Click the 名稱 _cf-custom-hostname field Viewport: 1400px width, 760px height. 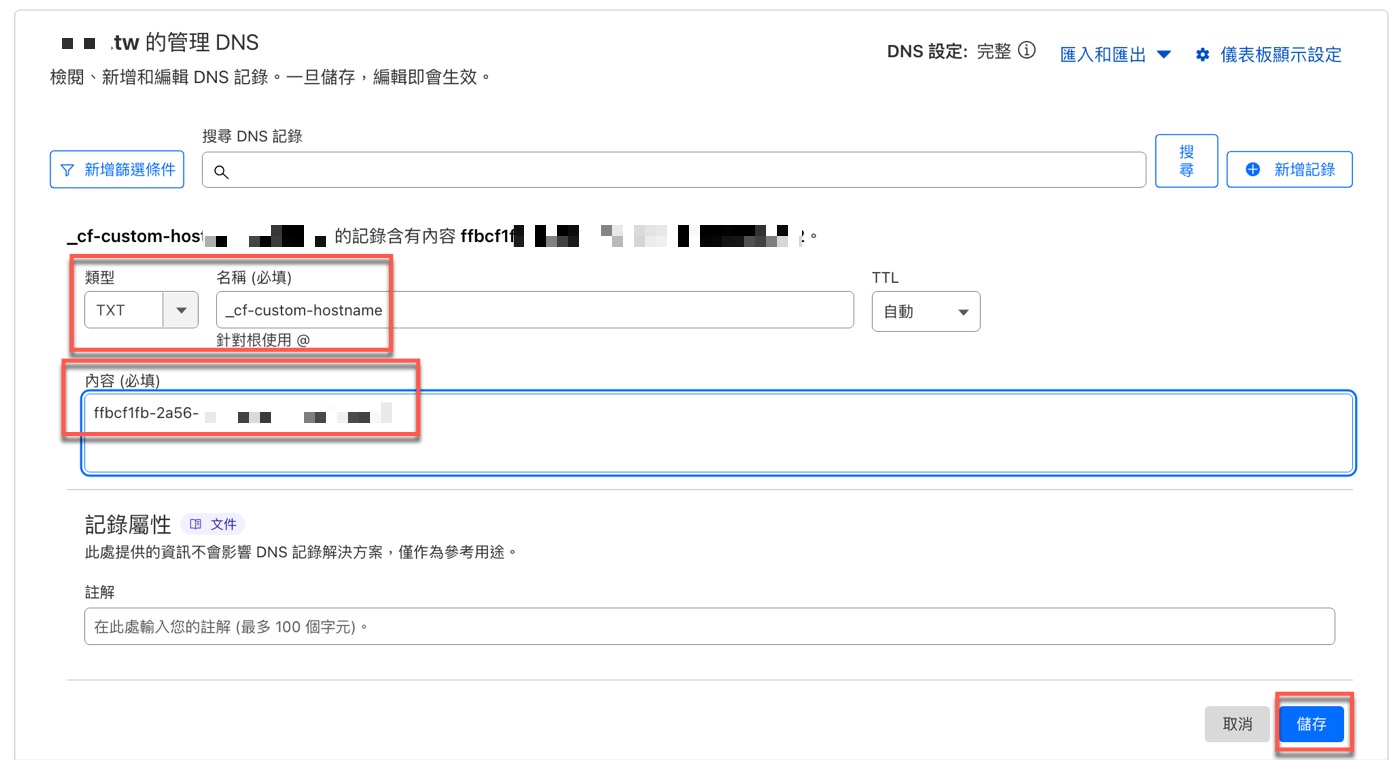click(x=535, y=310)
